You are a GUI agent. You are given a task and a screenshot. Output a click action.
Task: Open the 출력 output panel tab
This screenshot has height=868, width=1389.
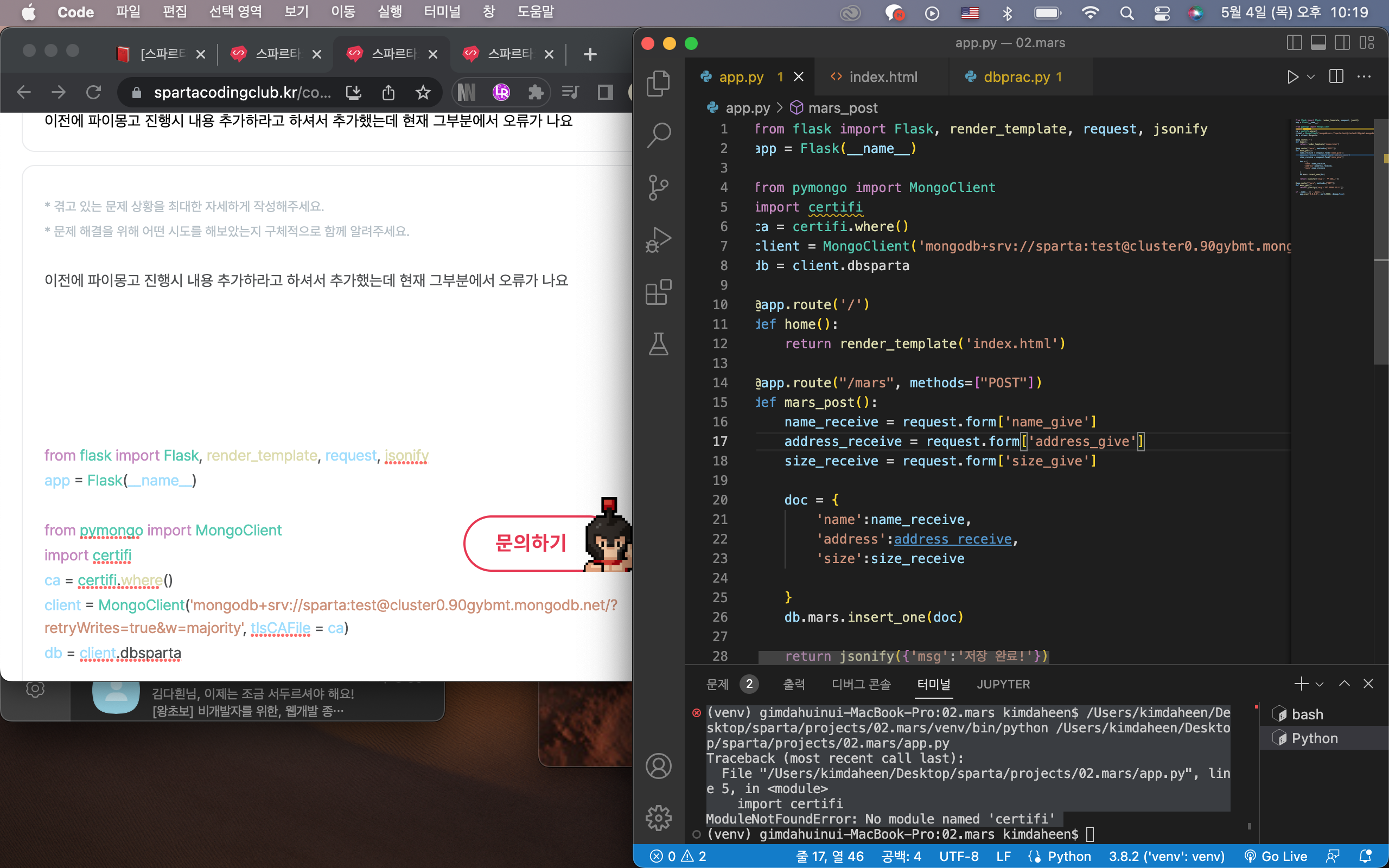pyautogui.click(x=794, y=684)
